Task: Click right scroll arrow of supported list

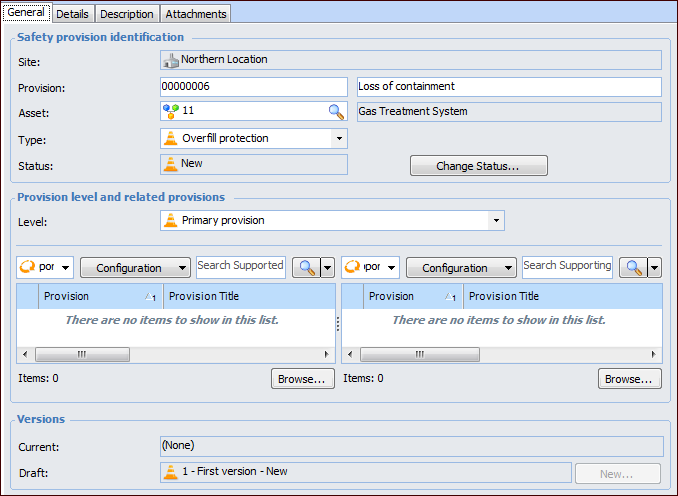Action: pyautogui.click(x=327, y=355)
